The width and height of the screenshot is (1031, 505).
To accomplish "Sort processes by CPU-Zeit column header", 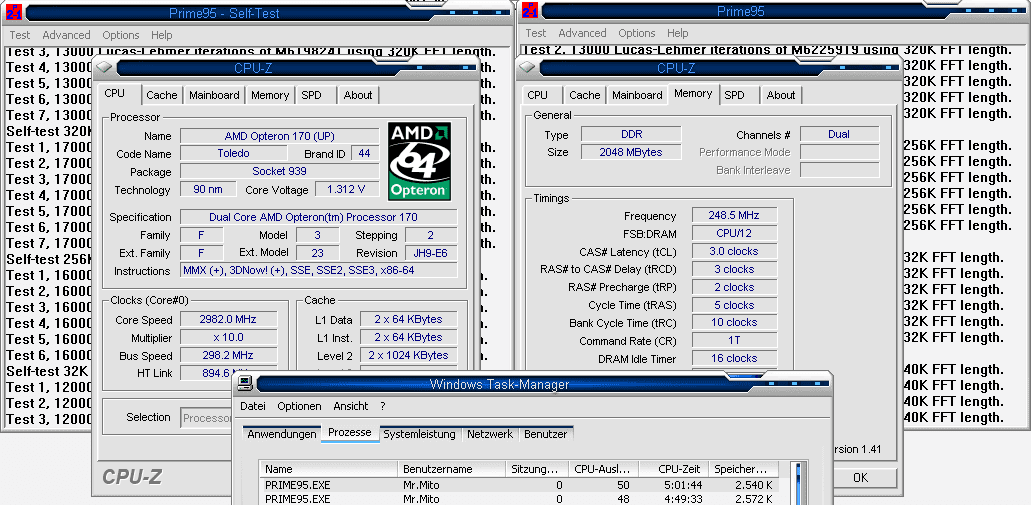I will [674, 469].
